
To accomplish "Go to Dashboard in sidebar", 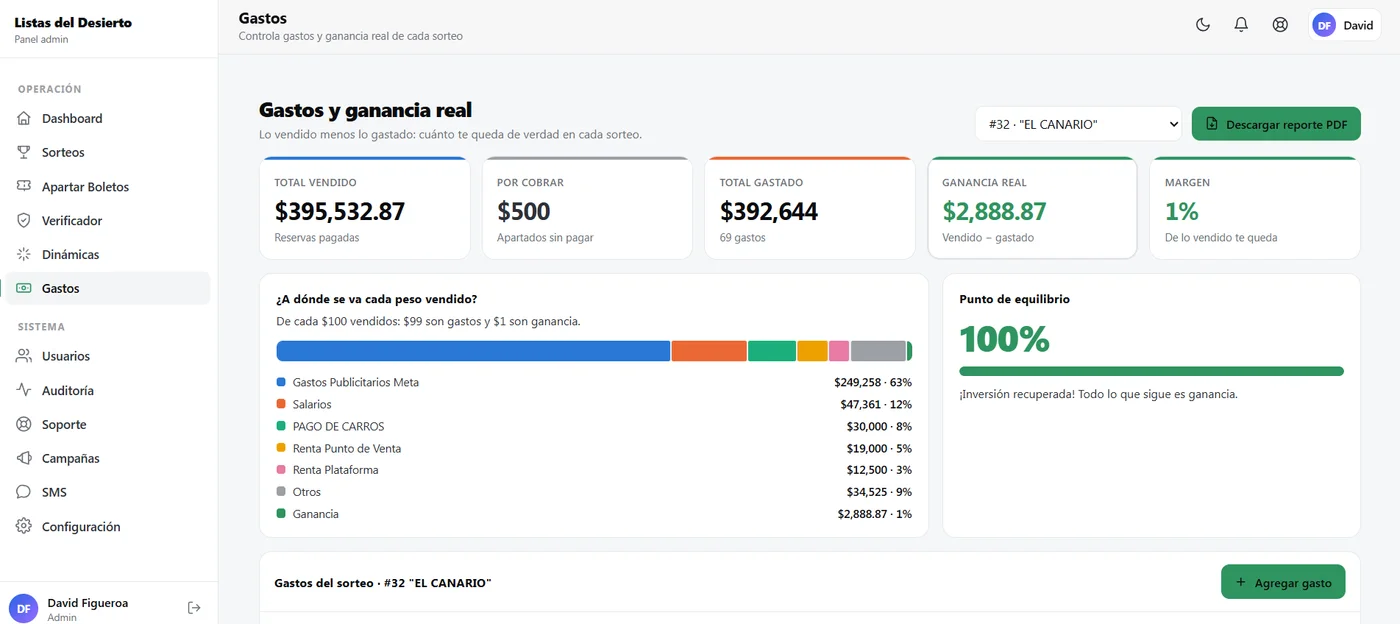I will click(x=108, y=118).
